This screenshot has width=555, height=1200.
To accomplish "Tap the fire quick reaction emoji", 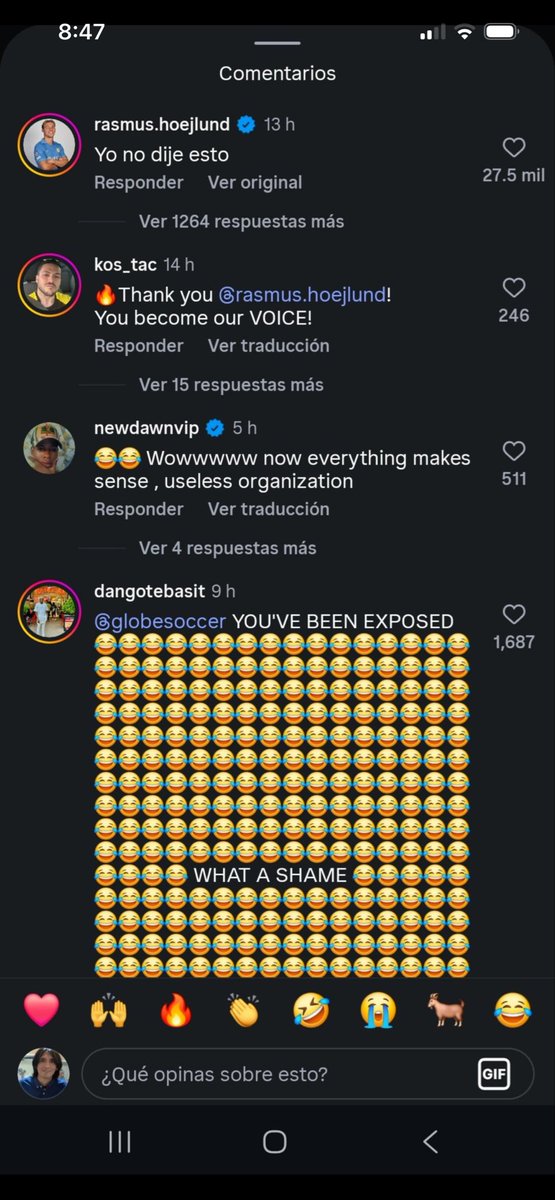I will coord(176,1011).
